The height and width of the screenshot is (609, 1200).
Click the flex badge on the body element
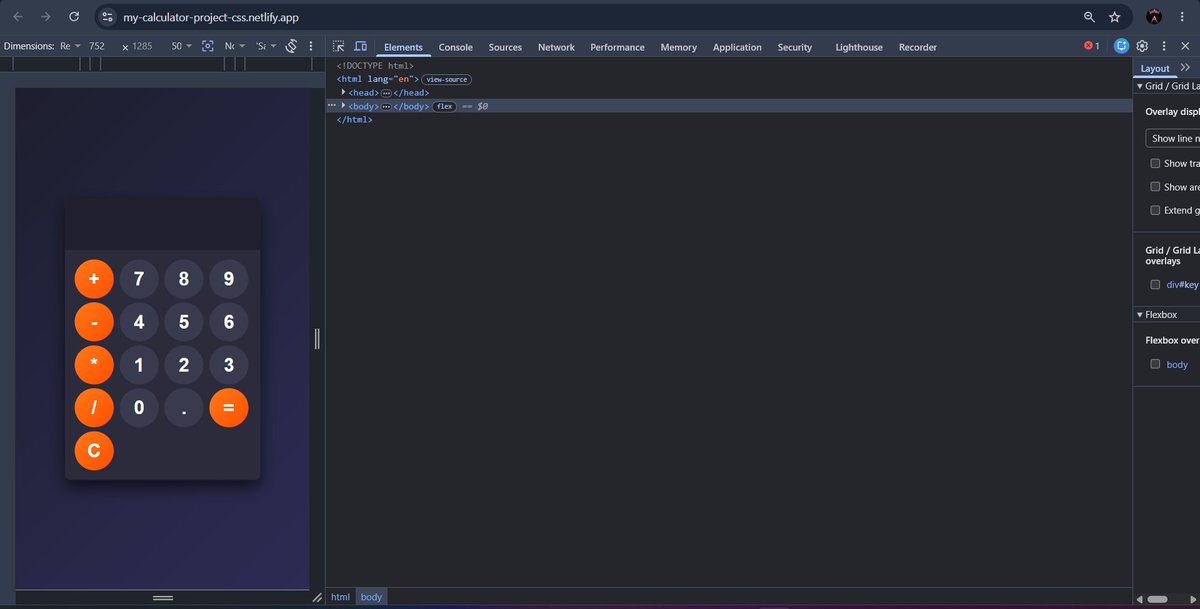[x=444, y=106]
